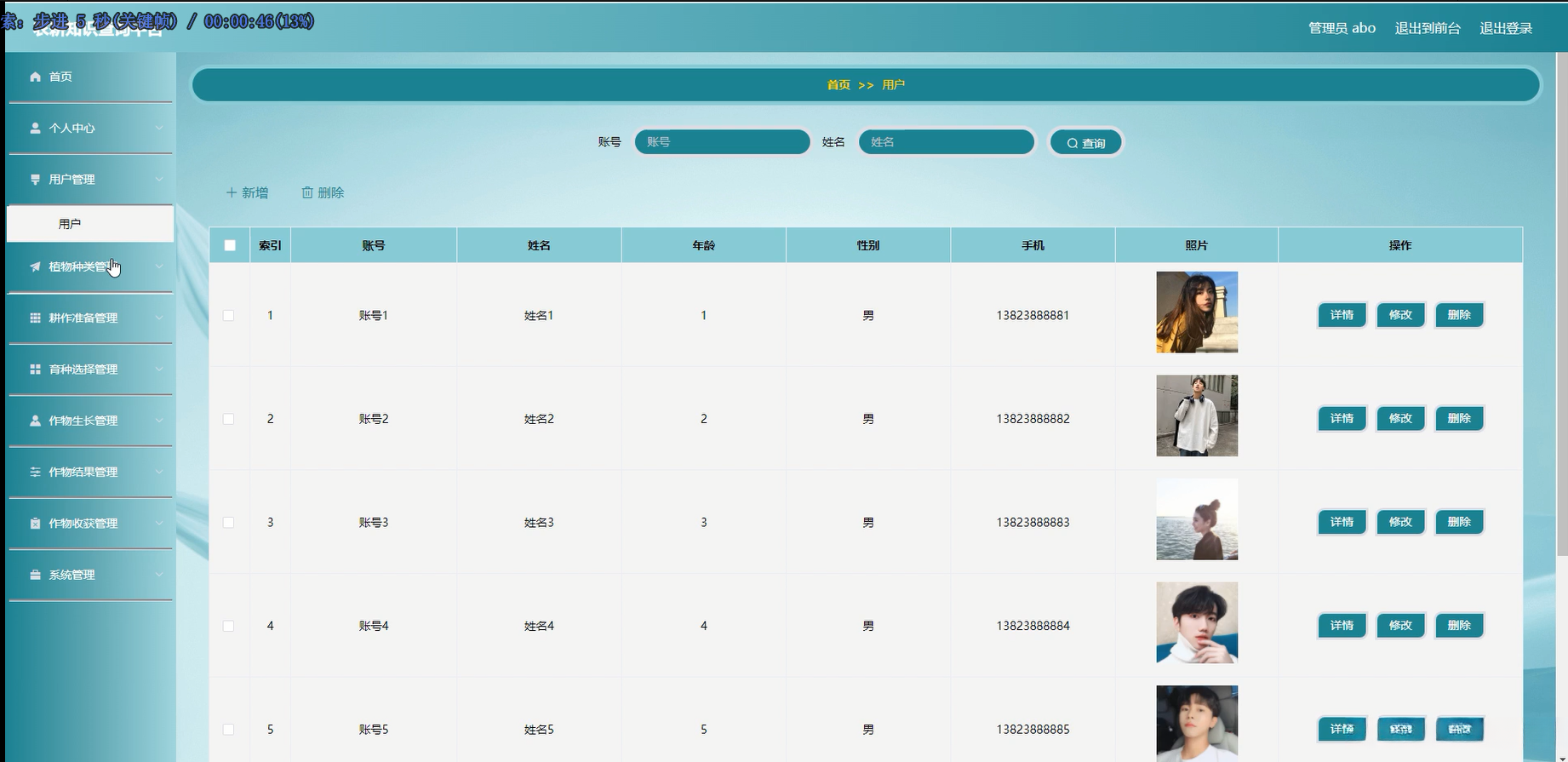Click the paper-plane icon beside 植物种类管理
Image resolution: width=1568 pixels, height=762 pixels.
pyautogui.click(x=35, y=266)
